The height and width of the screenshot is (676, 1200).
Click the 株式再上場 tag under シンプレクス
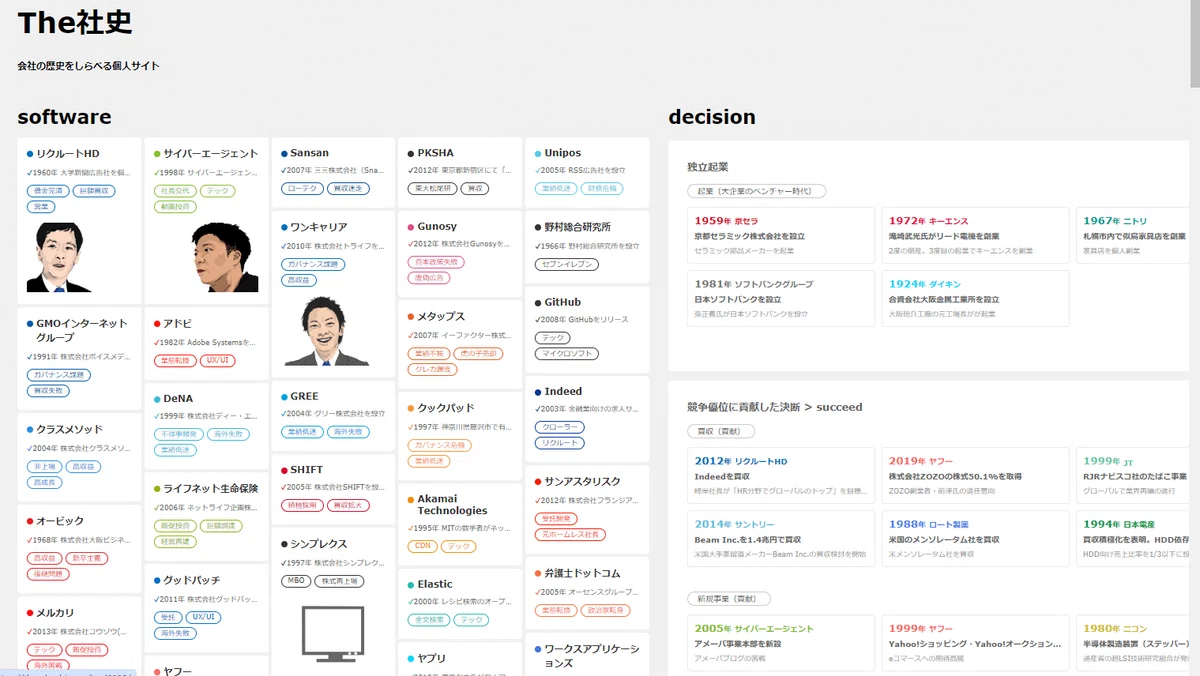tap(341, 581)
